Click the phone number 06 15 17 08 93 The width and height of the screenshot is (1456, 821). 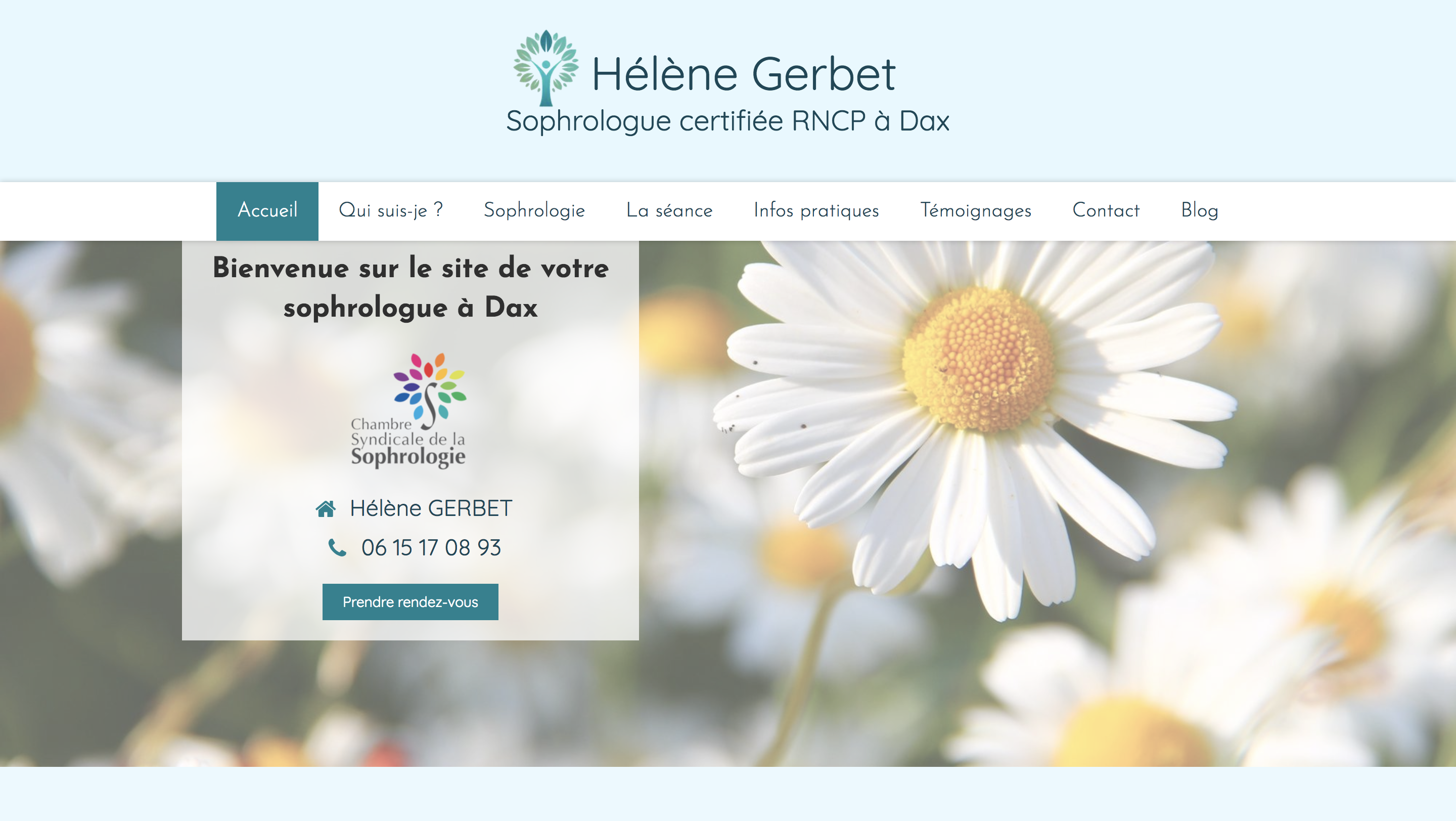431,548
